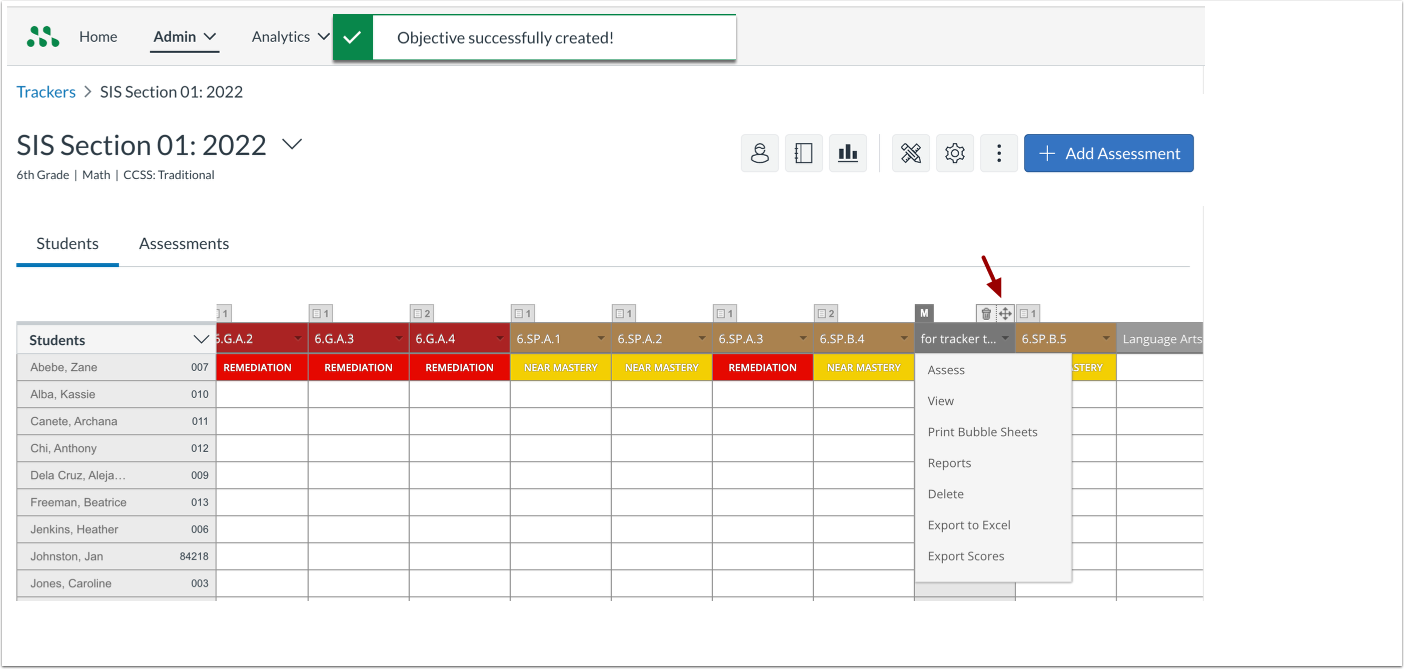Screen dimensions: 1404x669
Task: Open the 6.SP.A.2 column dropdown
Action: pos(702,339)
